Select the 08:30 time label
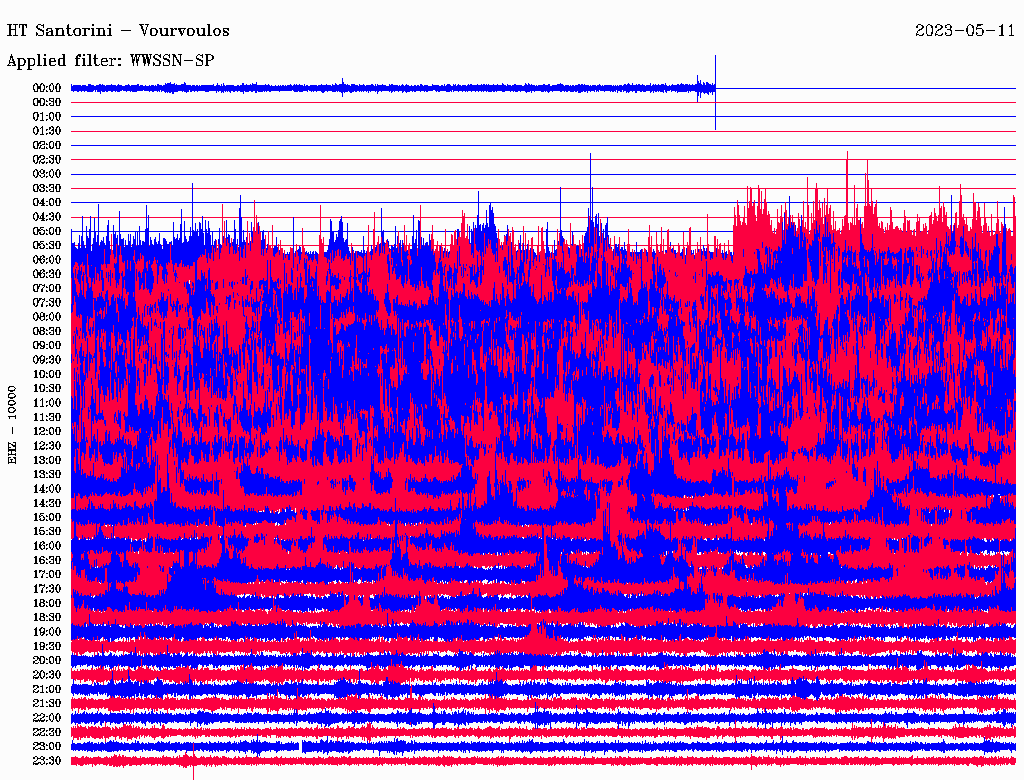 47,331
